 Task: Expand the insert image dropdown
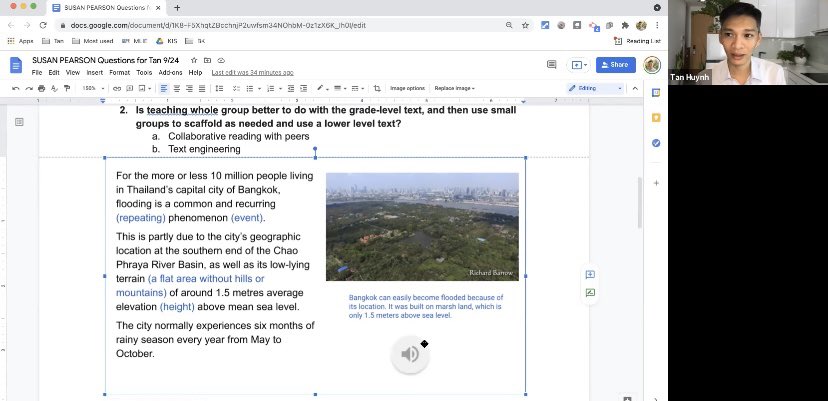click(x=149, y=88)
